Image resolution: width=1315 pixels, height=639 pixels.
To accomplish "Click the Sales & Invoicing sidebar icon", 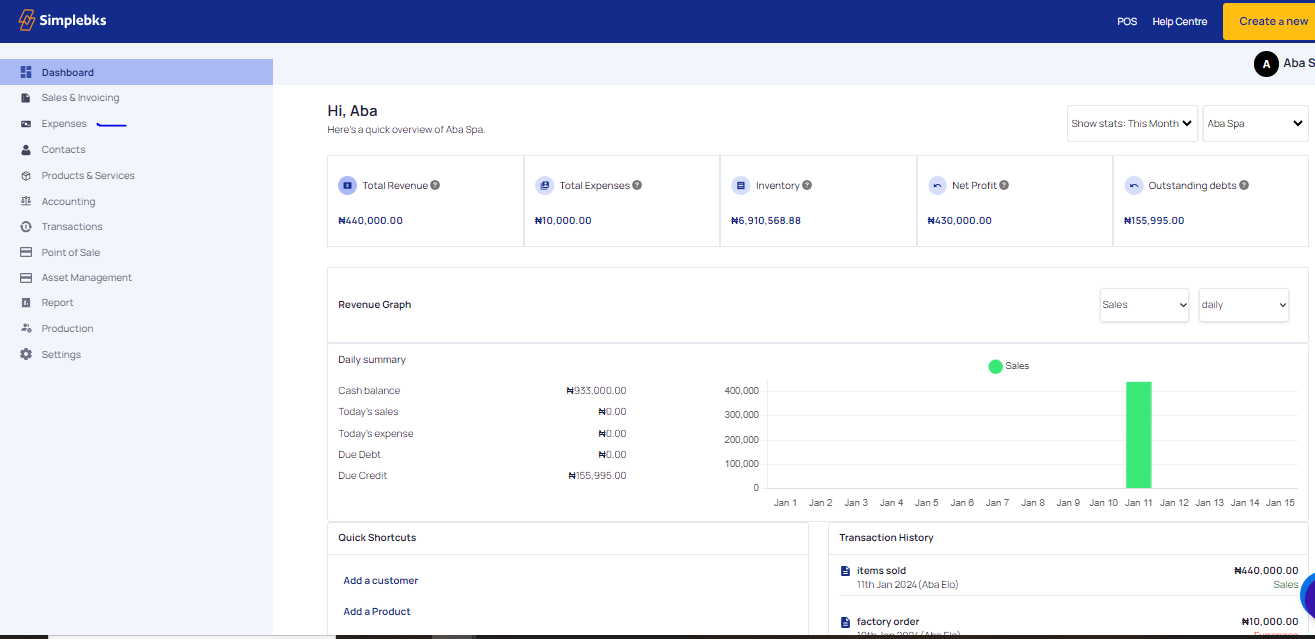I will point(26,98).
